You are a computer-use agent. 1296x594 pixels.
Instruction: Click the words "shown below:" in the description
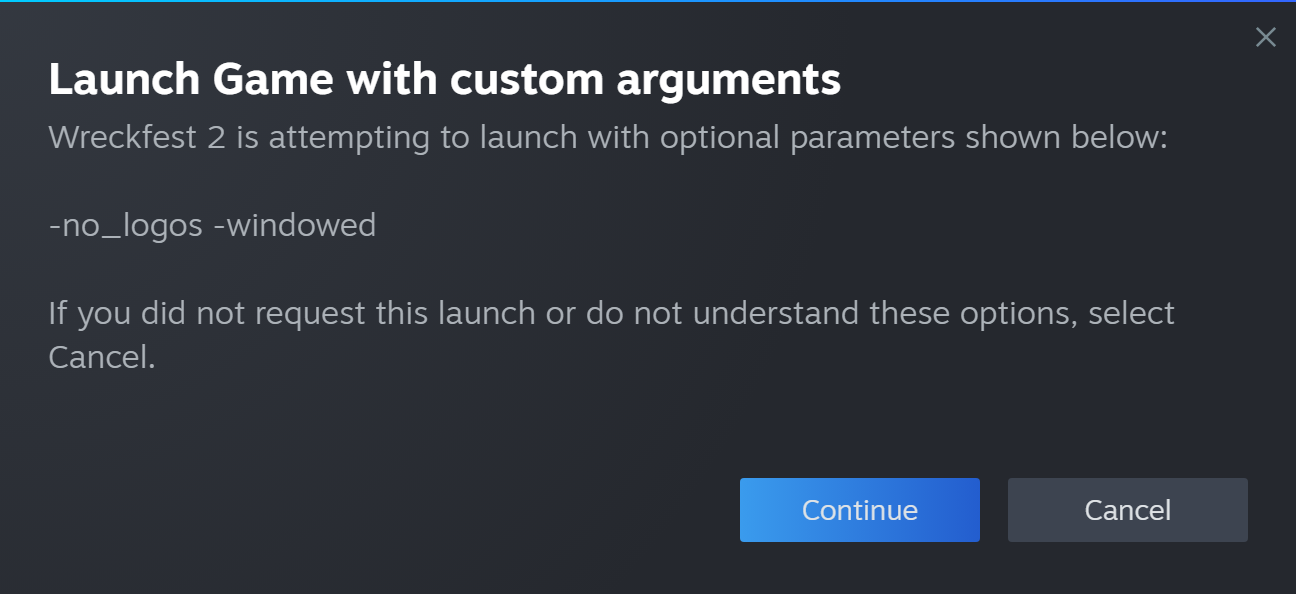(1066, 137)
